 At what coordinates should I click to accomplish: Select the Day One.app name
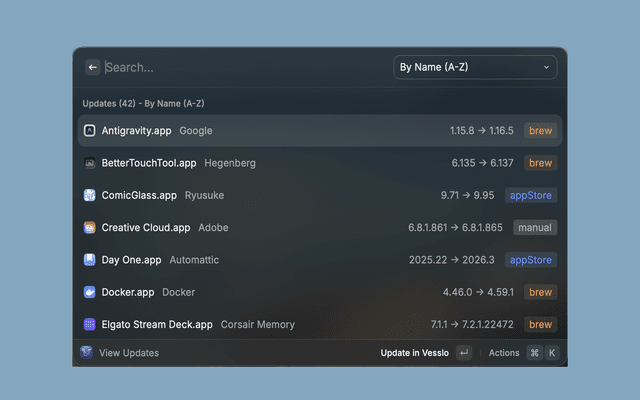tap(131, 260)
